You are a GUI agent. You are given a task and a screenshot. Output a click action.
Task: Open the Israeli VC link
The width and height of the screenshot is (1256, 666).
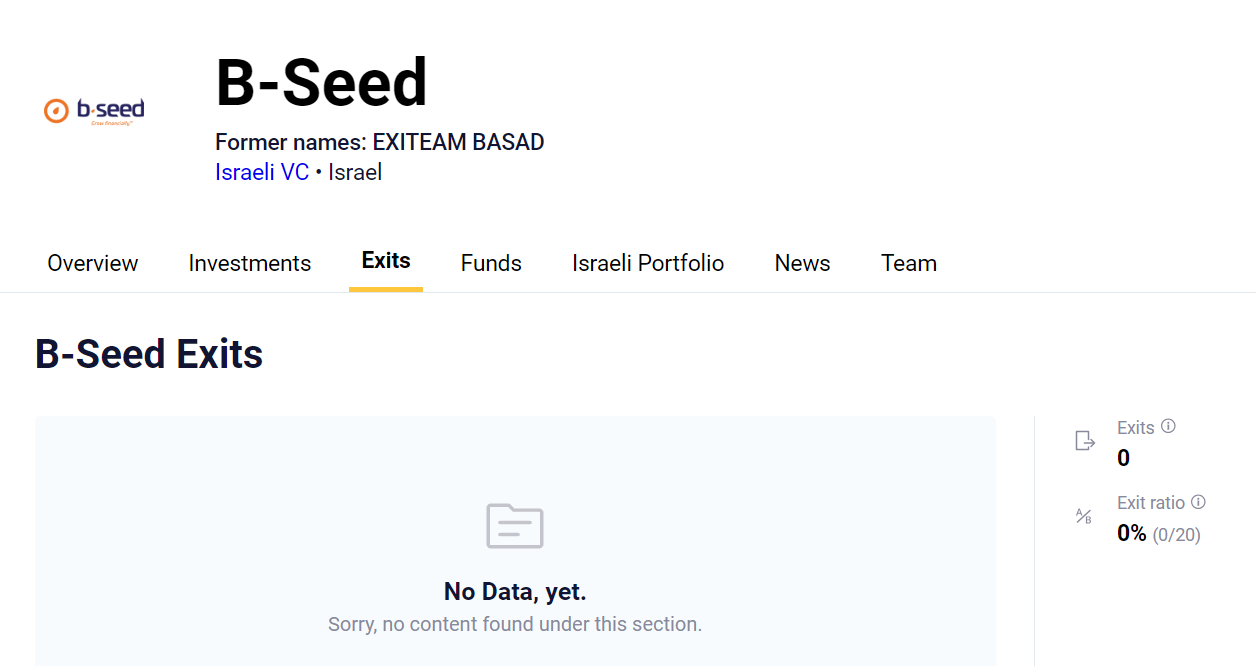tap(262, 172)
